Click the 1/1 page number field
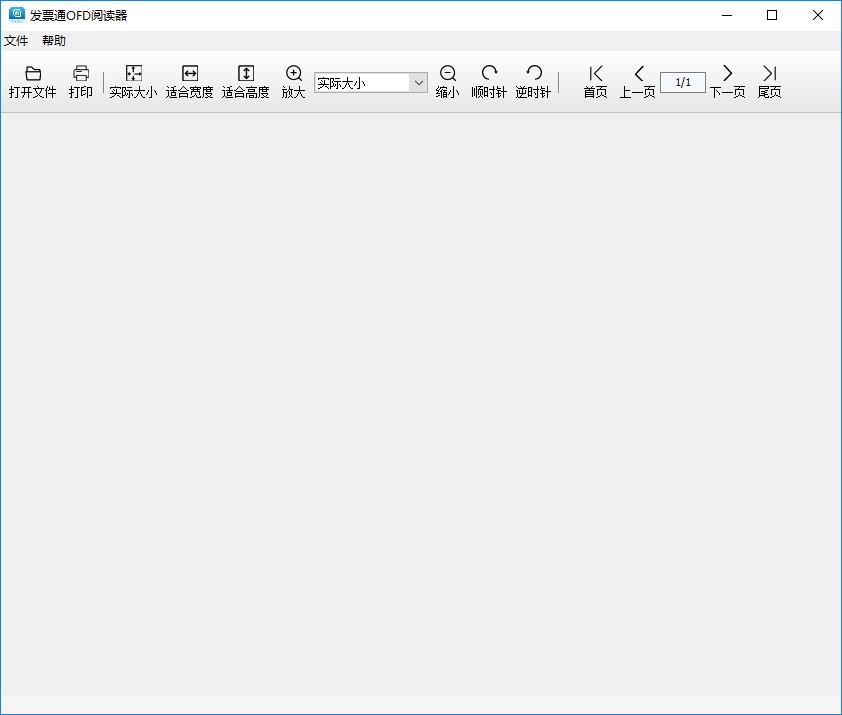 pyautogui.click(x=683, y=82)
